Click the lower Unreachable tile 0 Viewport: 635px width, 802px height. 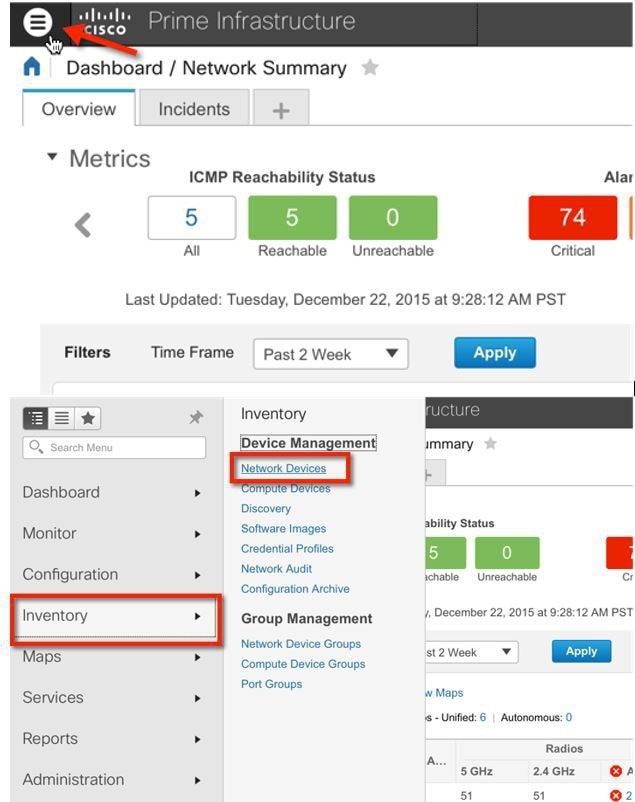tap(507, 552)
